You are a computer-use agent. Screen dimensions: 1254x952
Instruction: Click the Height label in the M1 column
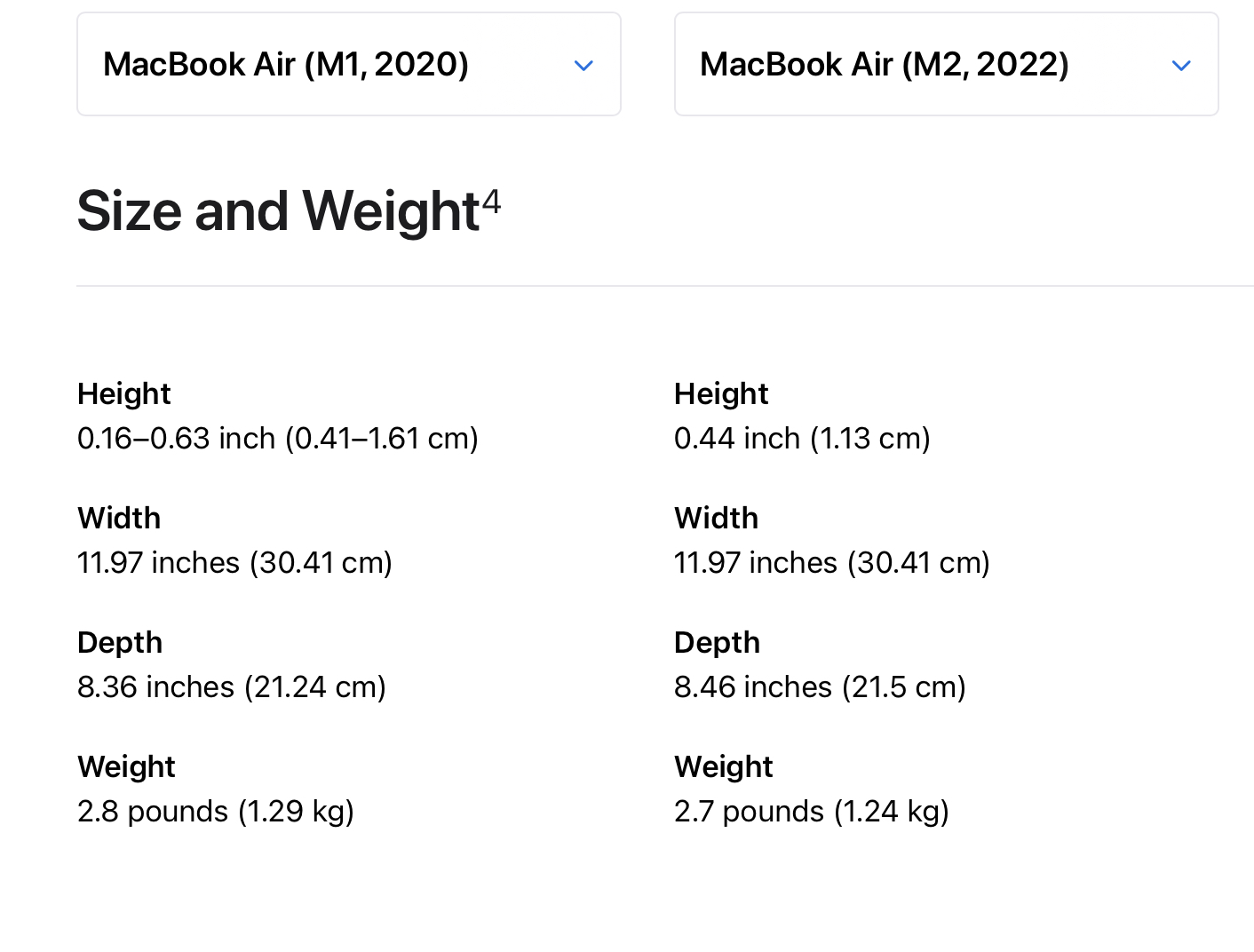[x=123, y=394]
